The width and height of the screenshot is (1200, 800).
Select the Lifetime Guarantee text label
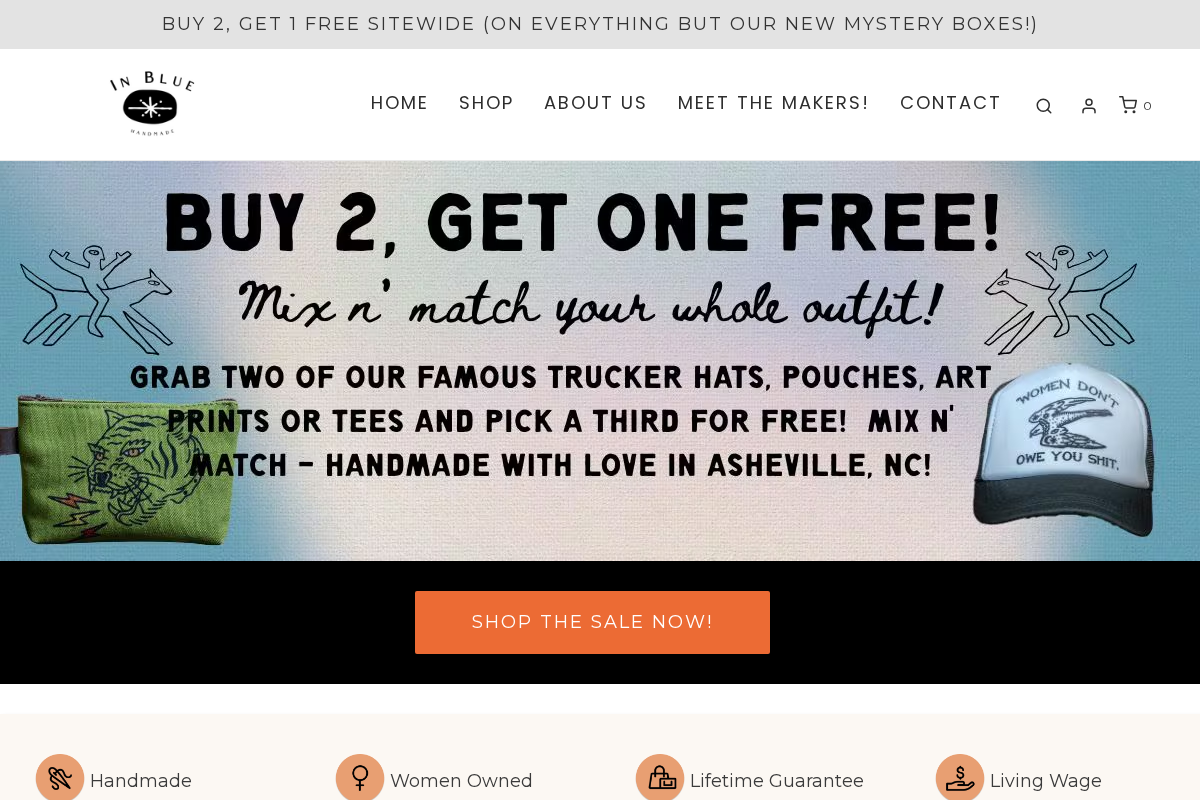pos(777,781)
